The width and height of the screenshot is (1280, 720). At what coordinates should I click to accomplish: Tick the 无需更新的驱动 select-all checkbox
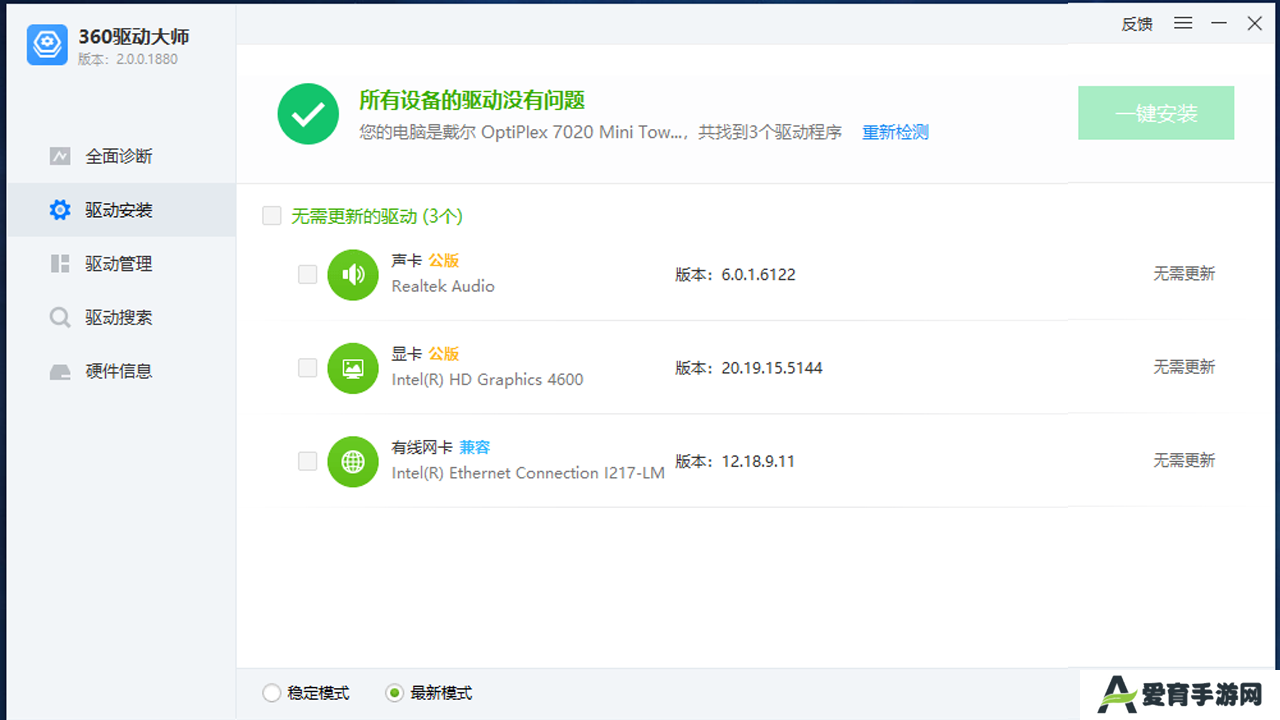272,216
